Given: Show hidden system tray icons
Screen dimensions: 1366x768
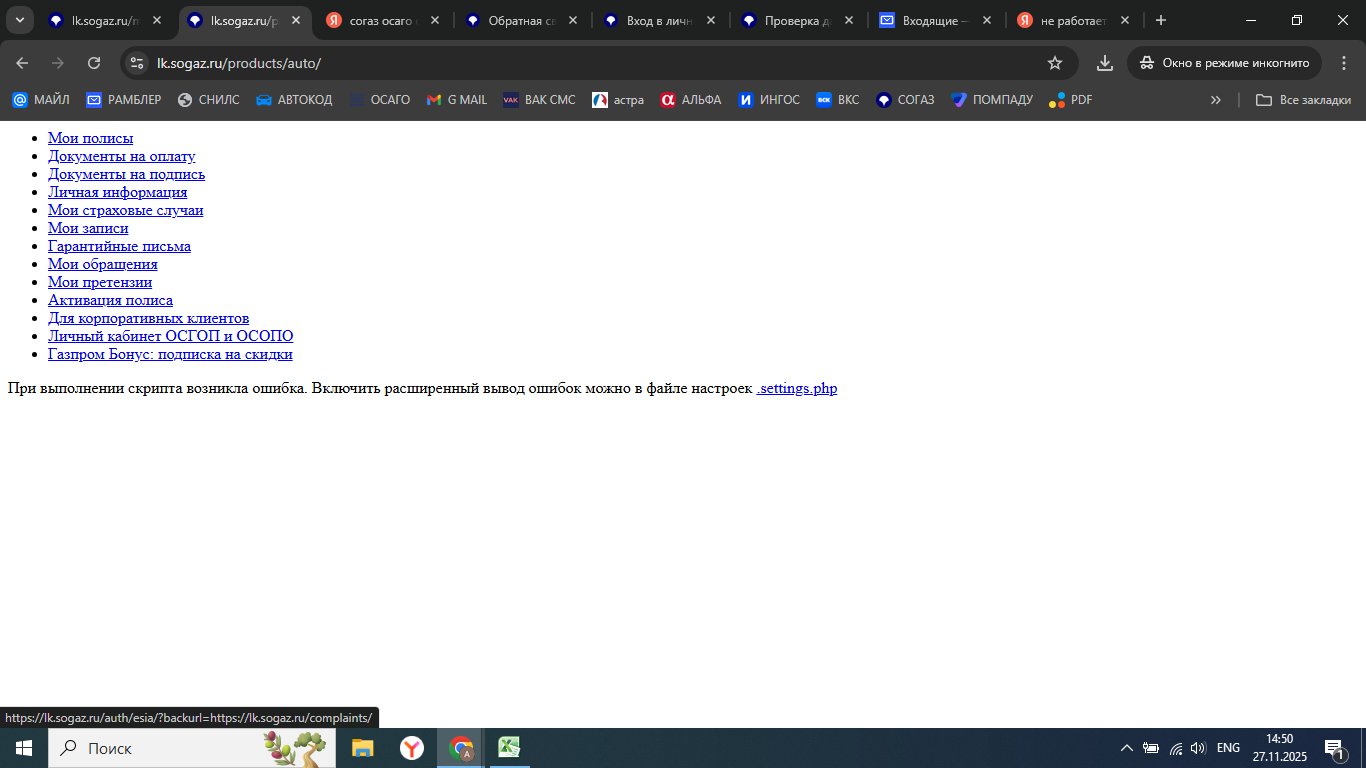Looking at the screenshot, I should (x=1126, y=748).
